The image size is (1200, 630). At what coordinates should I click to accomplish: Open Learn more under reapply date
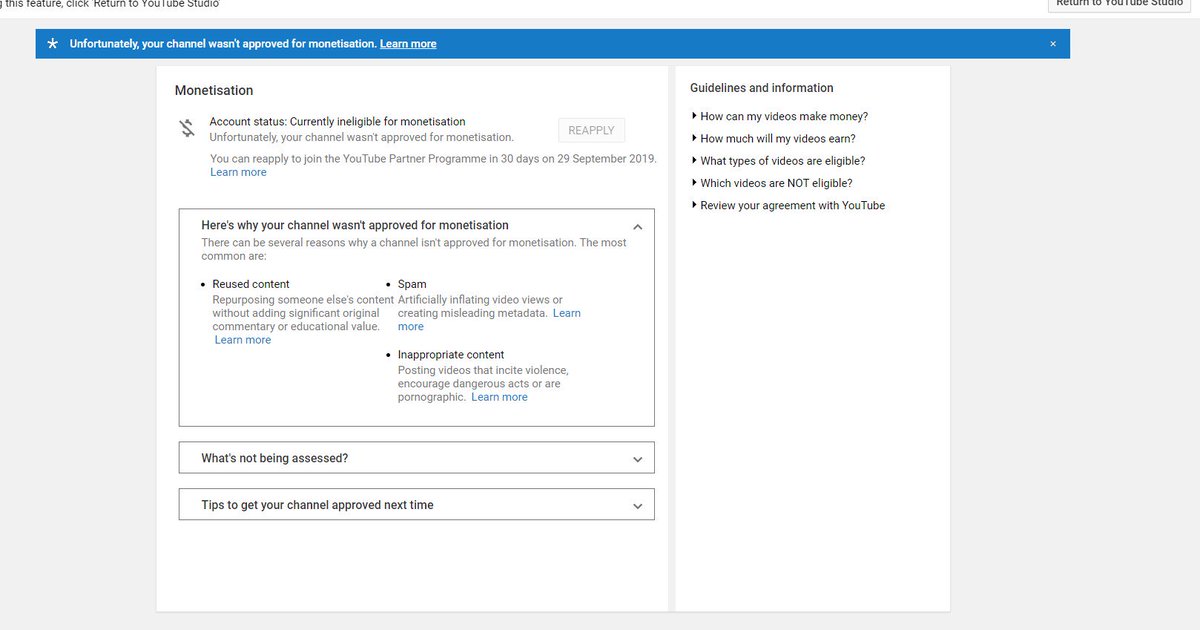coord(238,172)
